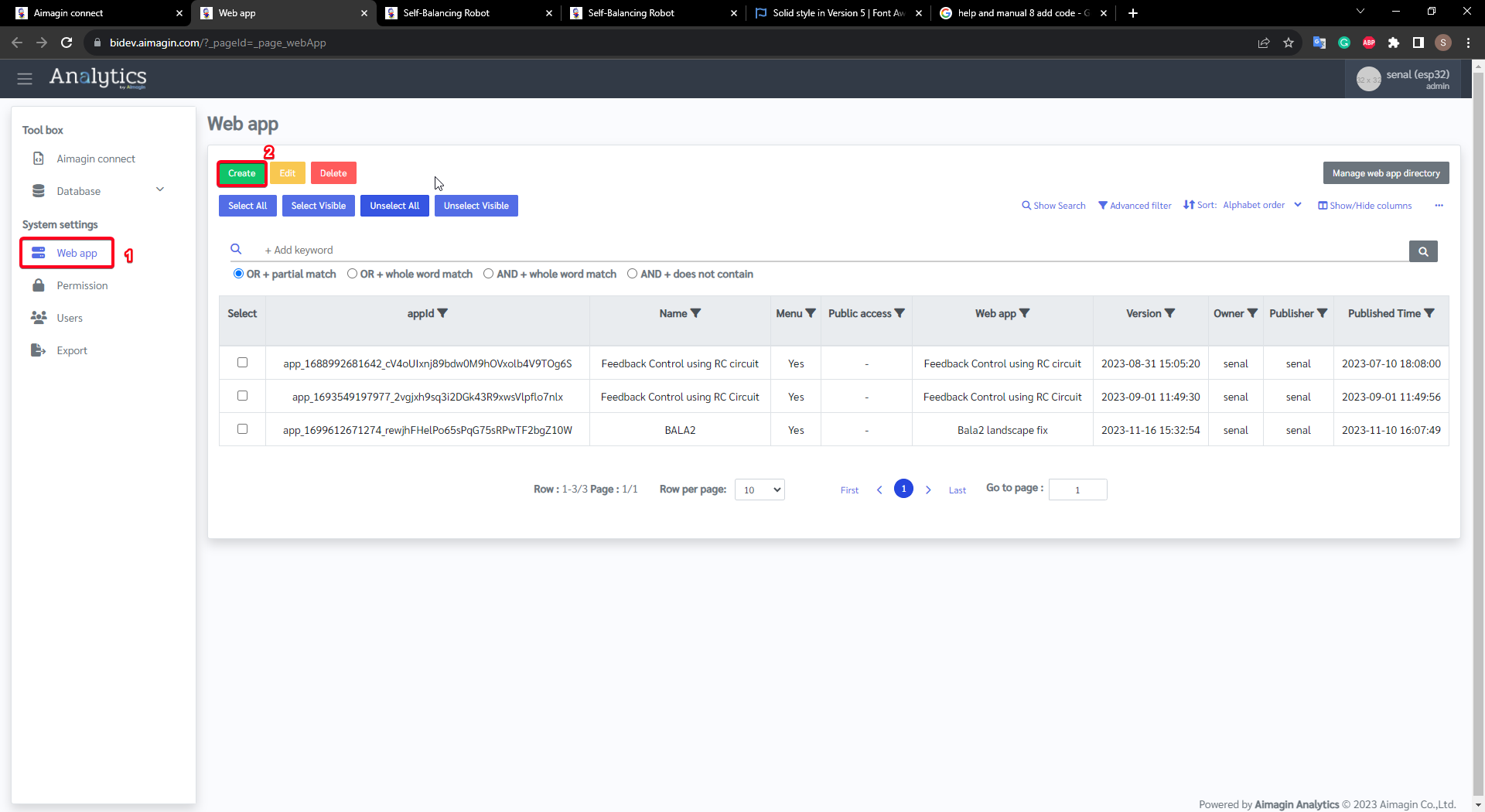This screenshot has height=812, width=1485.
Task: Open a new browser tab with plus
Action: [x=1133, y=13]
